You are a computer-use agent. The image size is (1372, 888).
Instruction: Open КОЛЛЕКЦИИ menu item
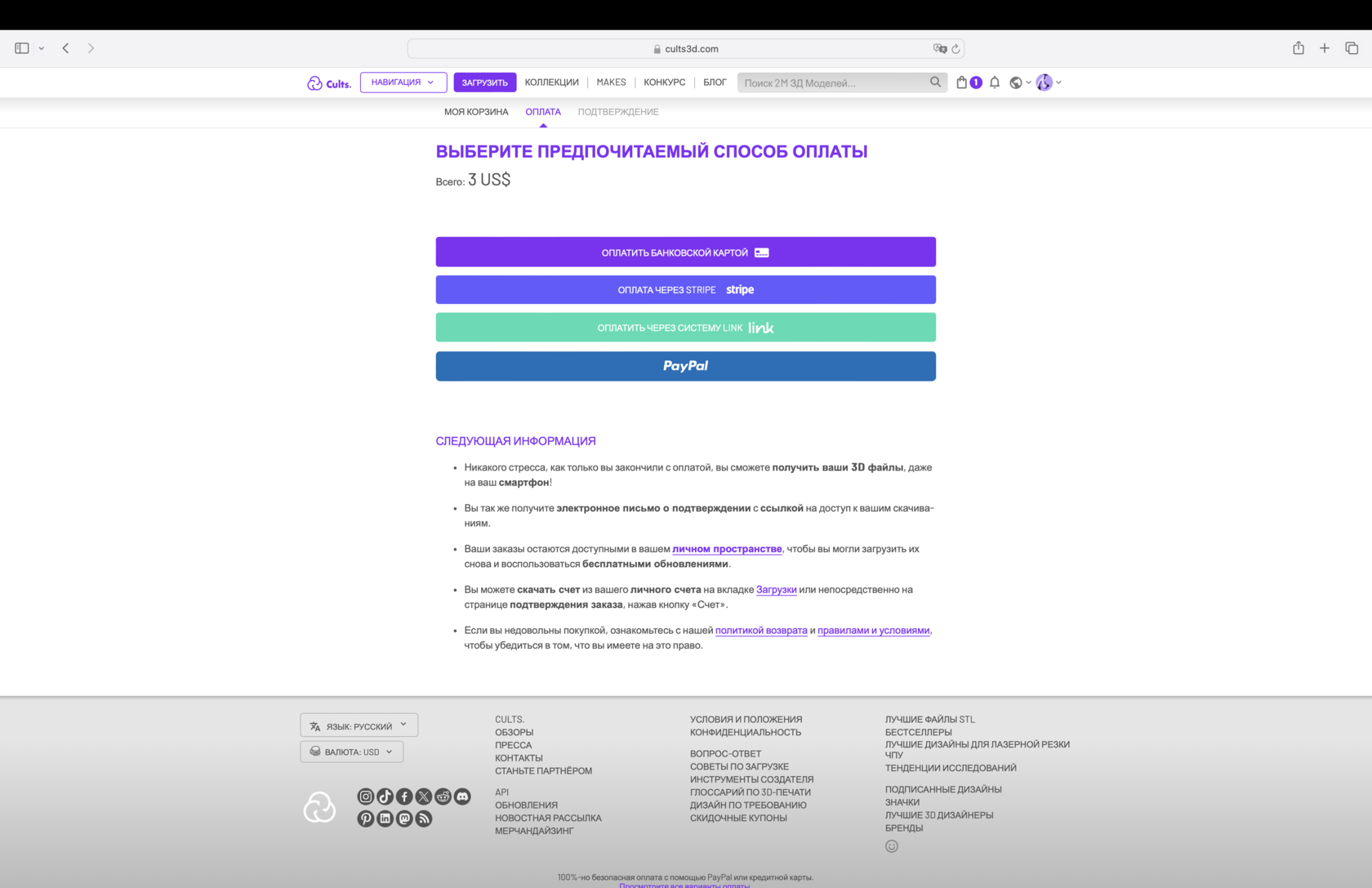click(x=552, y=83)
